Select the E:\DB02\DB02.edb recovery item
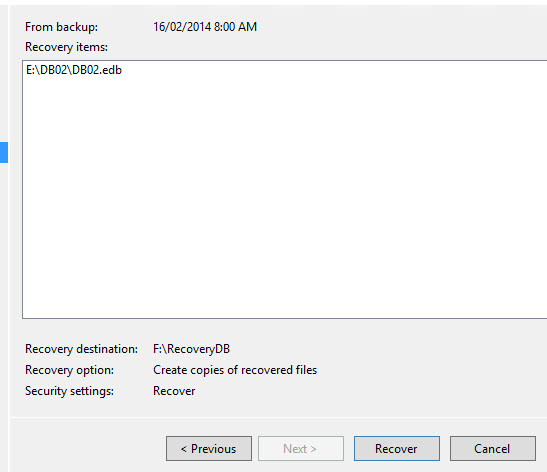 tap(74, 70)
